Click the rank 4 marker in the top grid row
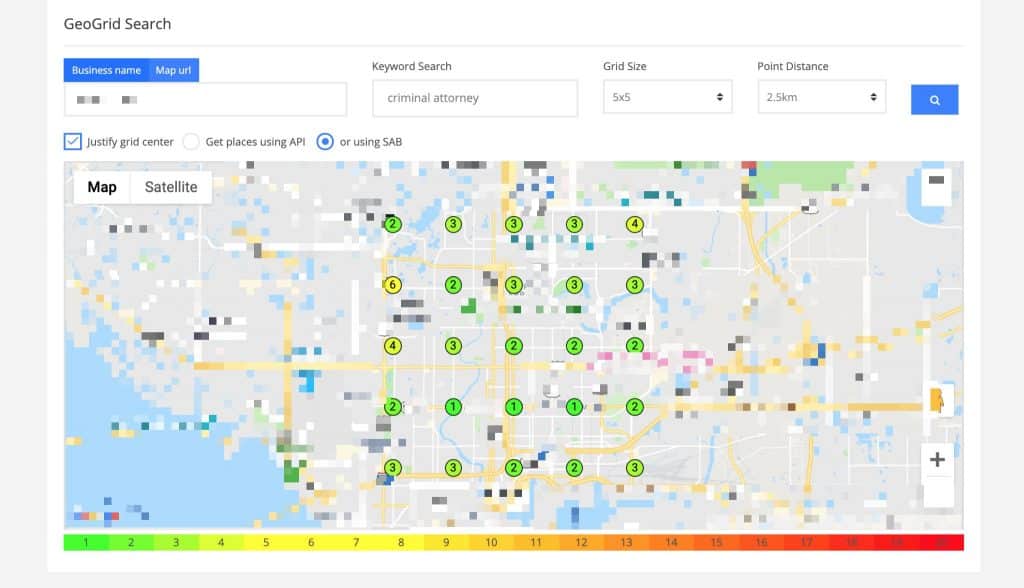The height and width of the screenshot is (588, 1024). pyautogui.click(x=634, y=224)
